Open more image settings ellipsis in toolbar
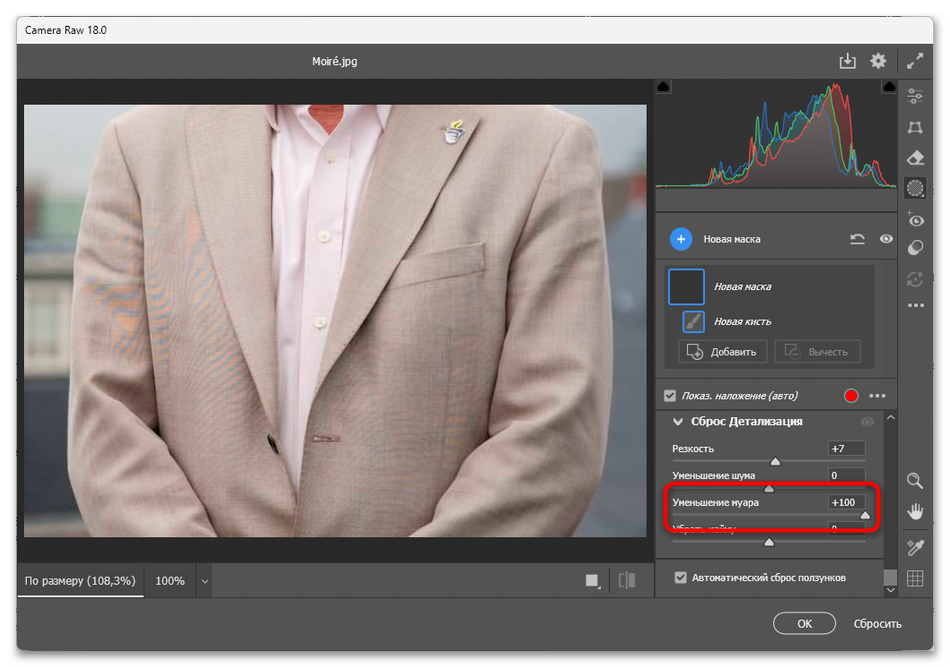950x667 pixels. (915, 305)
